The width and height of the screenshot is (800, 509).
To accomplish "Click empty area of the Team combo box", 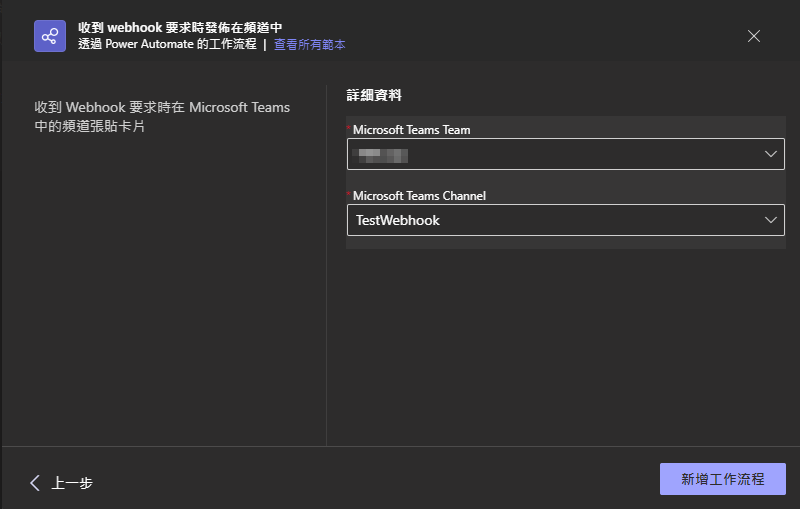I will [580, 154].
